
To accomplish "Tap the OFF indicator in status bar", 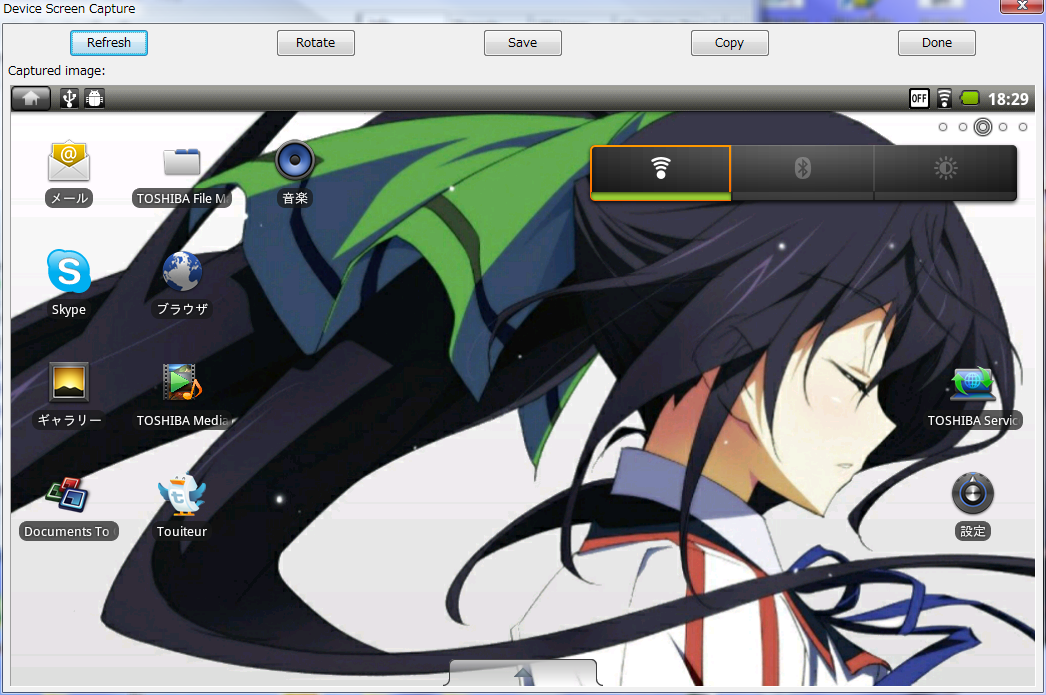I will tap(919, 99).
